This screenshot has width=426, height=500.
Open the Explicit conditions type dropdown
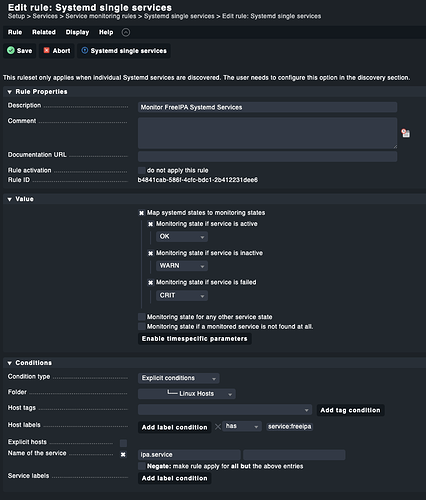(179, 378)
